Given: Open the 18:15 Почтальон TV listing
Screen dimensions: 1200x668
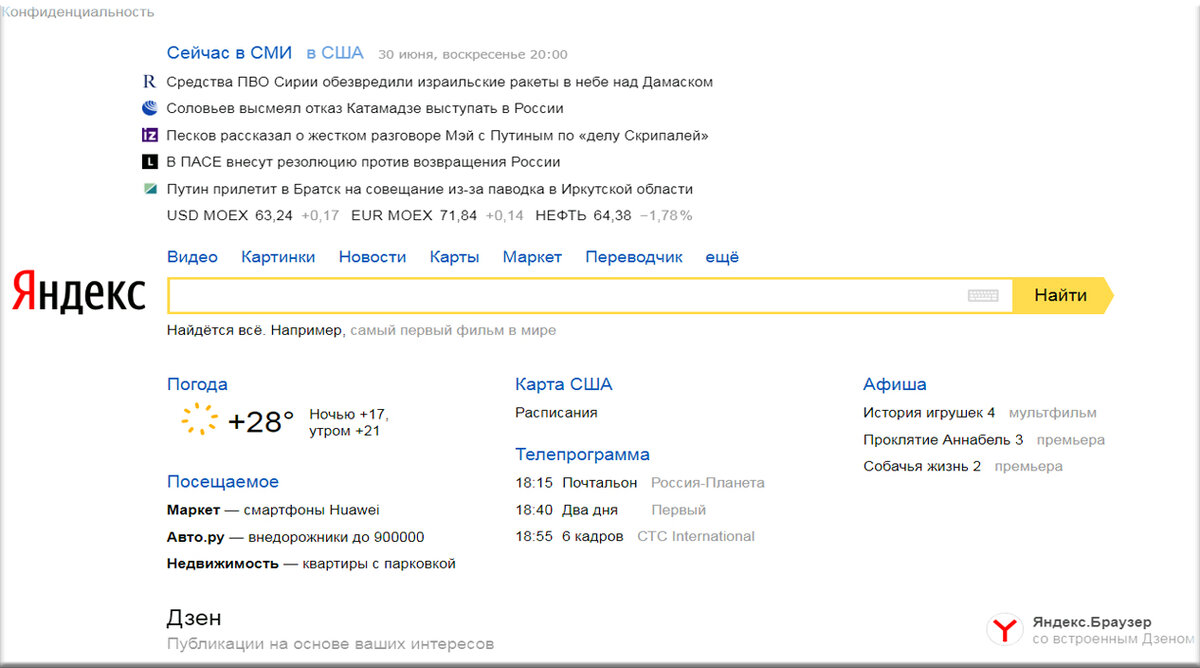Looking at the screenshot, I should pyautogui.click(x=576, y=483).
